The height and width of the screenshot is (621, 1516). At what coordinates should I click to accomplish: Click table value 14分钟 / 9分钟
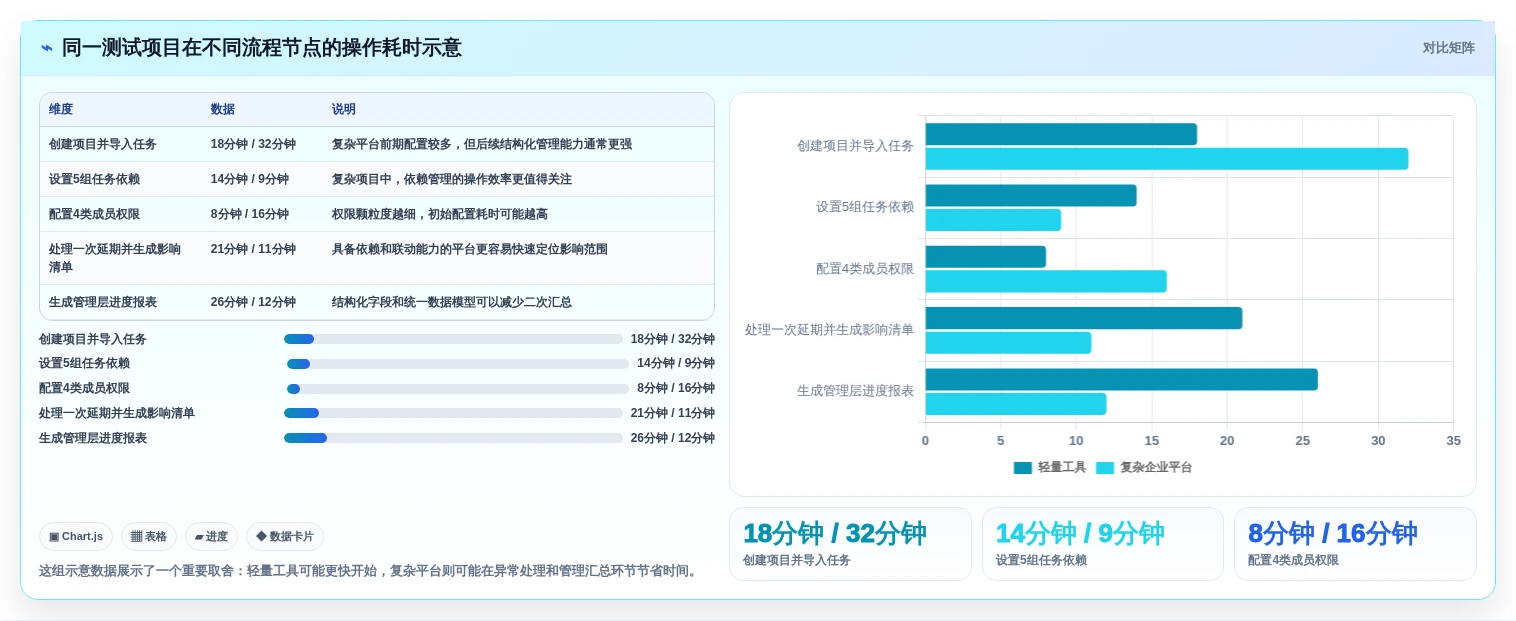tap(250, 179)
